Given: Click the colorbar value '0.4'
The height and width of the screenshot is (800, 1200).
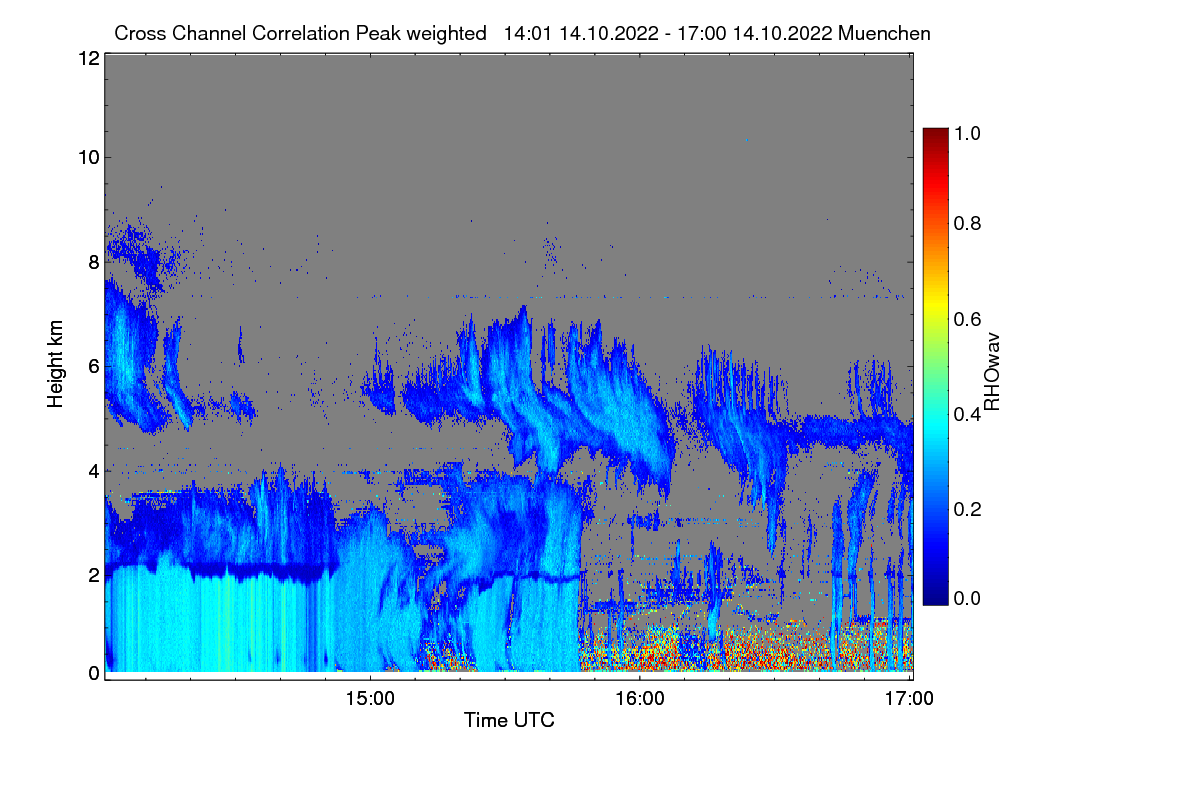Looking at the screenshot, I should click(x=968, y=414).
